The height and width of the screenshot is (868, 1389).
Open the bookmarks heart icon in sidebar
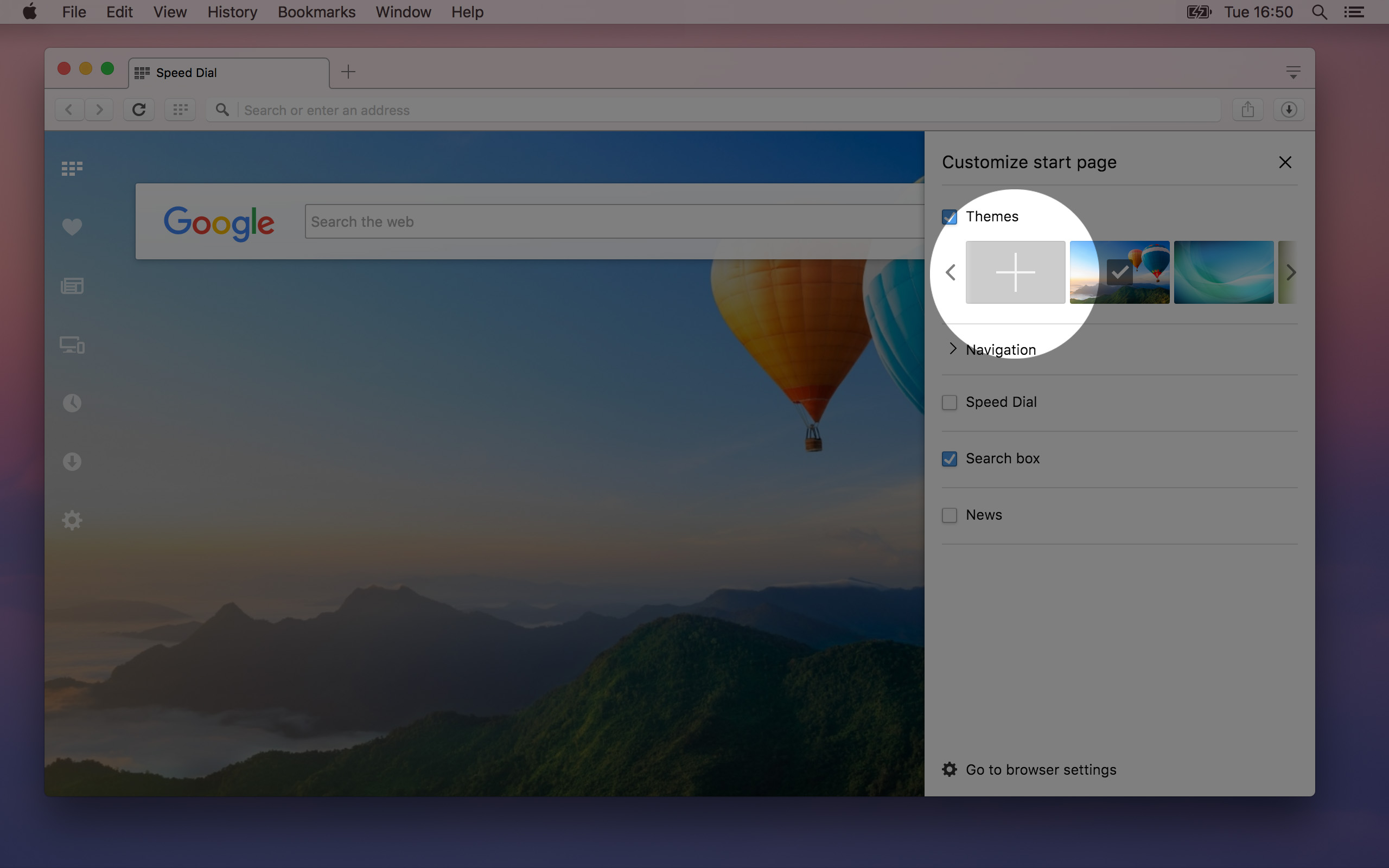pos(72,227)
